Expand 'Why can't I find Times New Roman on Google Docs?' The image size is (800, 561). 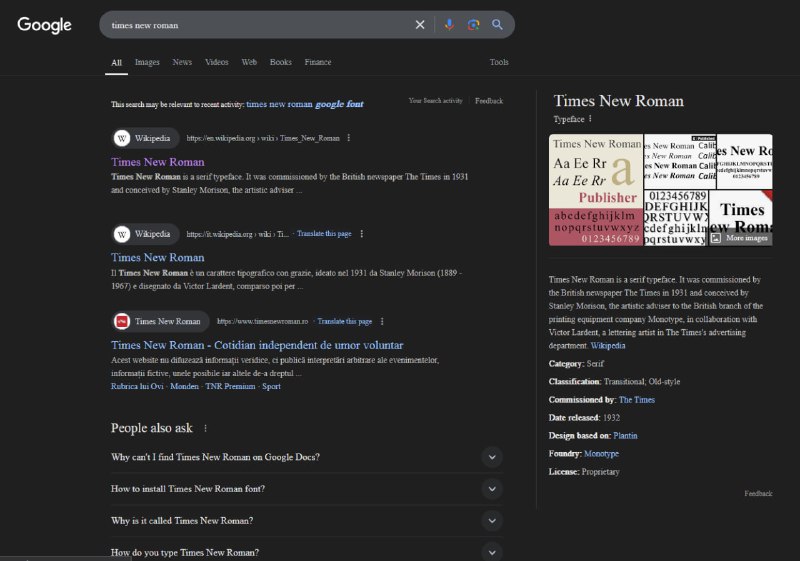pyautogui.click(x=307, y=457)
